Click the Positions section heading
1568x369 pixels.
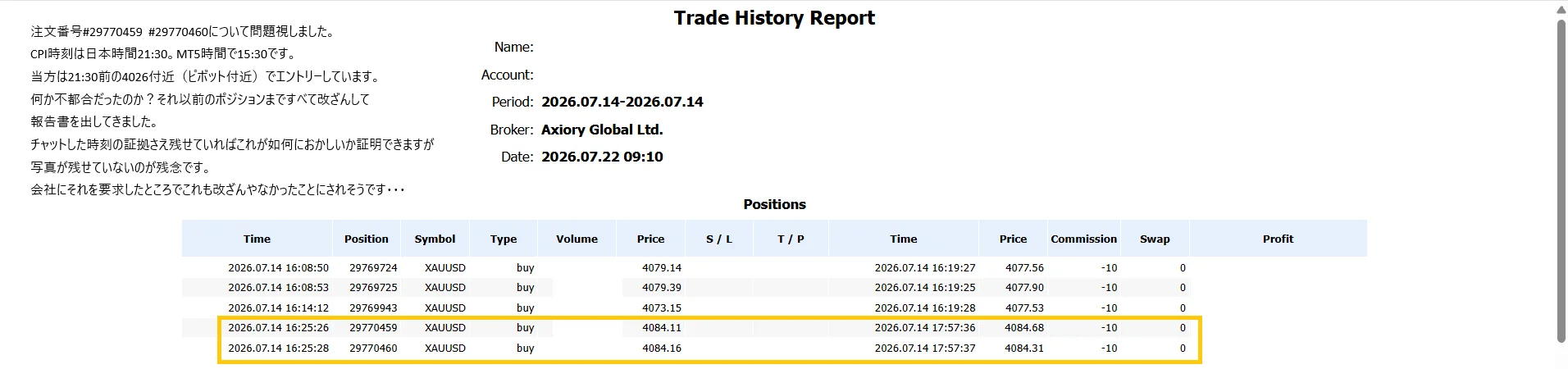(x=774, y=204)
